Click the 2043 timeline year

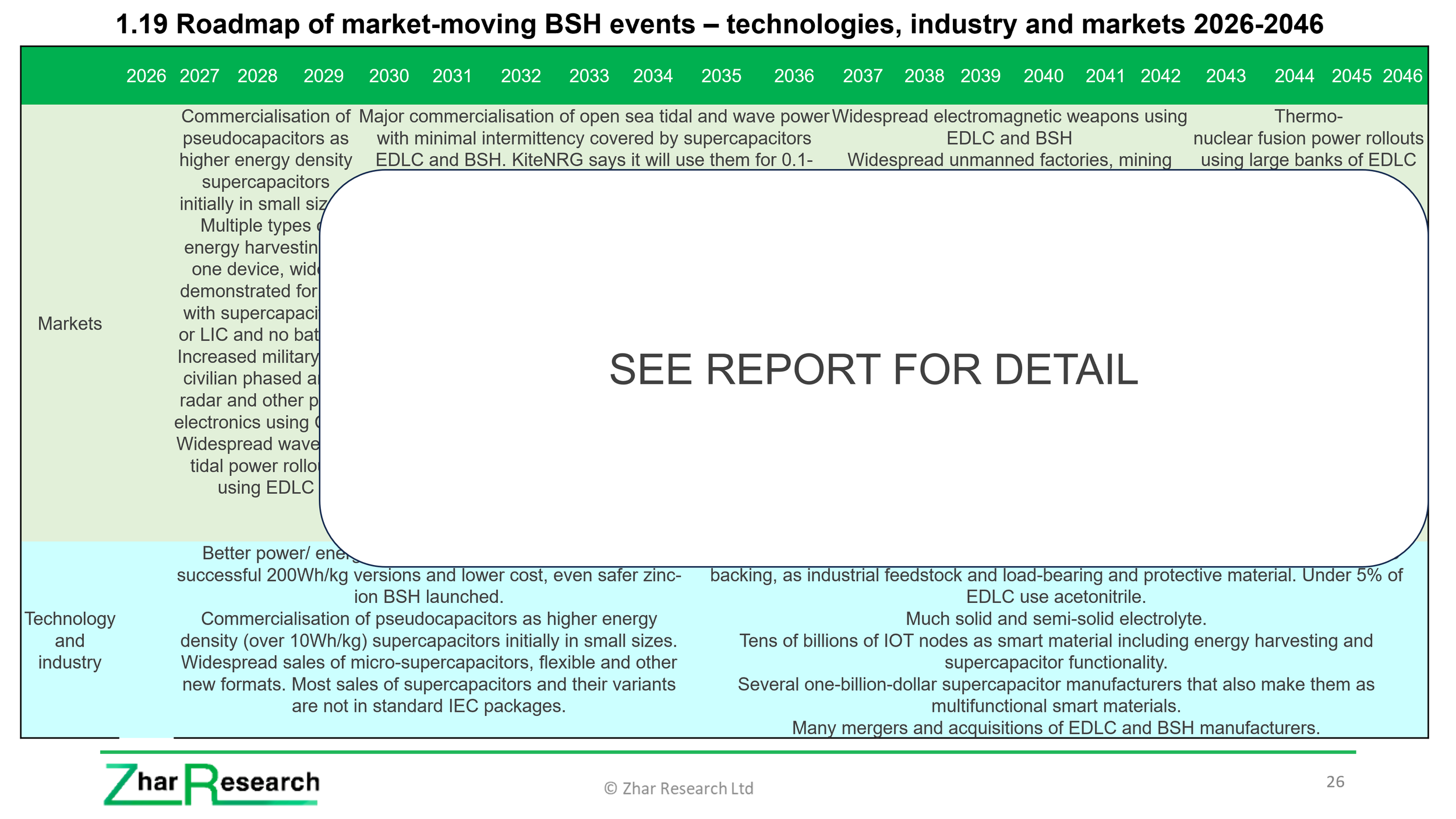click(1225, 76)
